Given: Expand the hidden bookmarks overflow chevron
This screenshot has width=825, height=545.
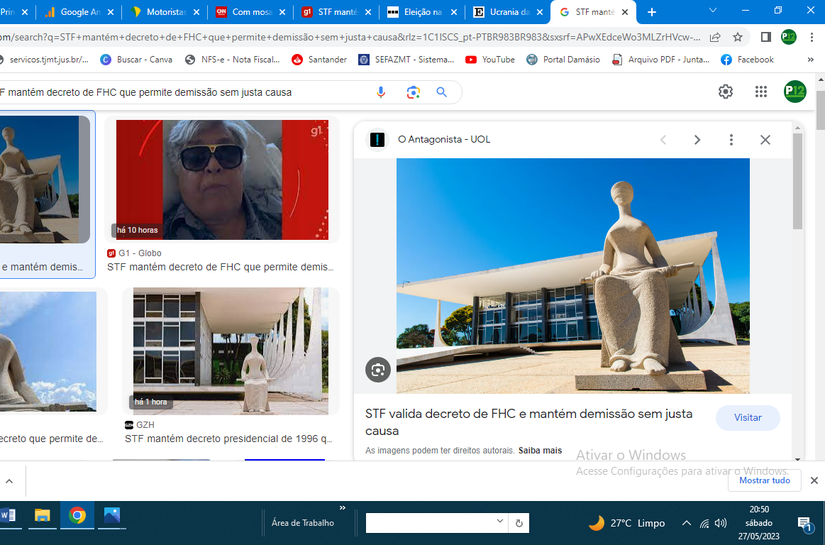Looking at the screenshot, I should tap(810, 59).
